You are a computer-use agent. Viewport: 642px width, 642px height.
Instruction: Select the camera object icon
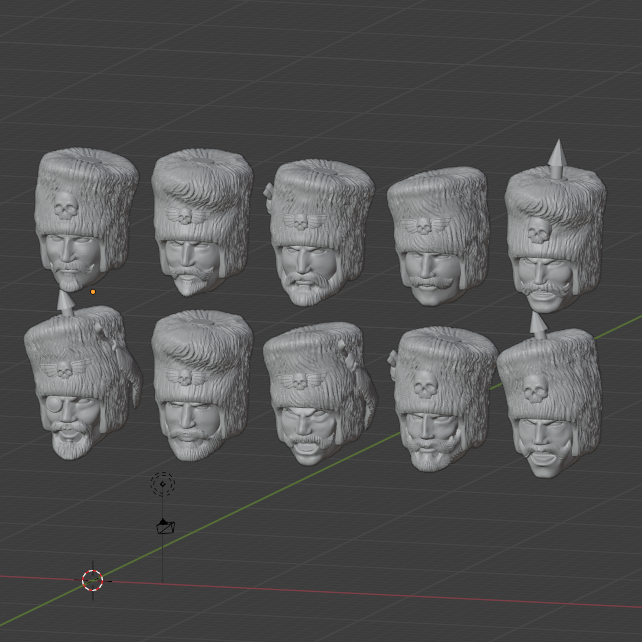pyautogui.click(x=165, y=526)
